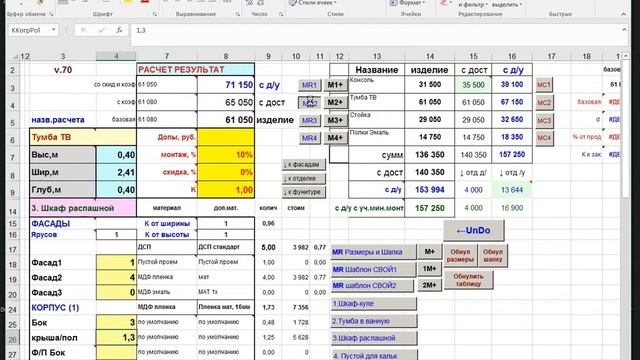Select the Выс,м value cell 0,40
The image size is (640, 360).
pyautogui.click(x=116, y=155)
